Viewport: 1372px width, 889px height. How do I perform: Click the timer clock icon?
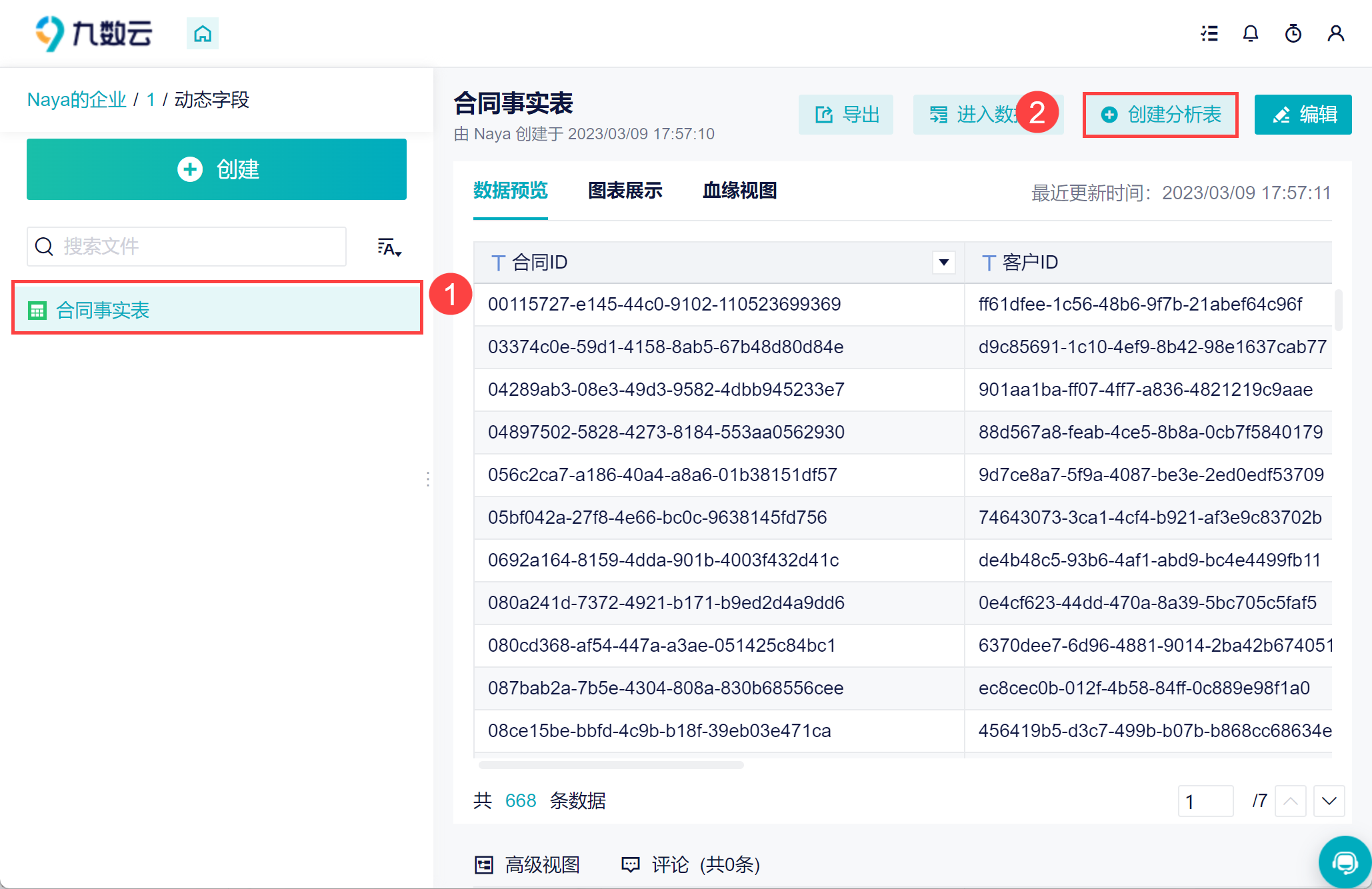coord(1293,33)
